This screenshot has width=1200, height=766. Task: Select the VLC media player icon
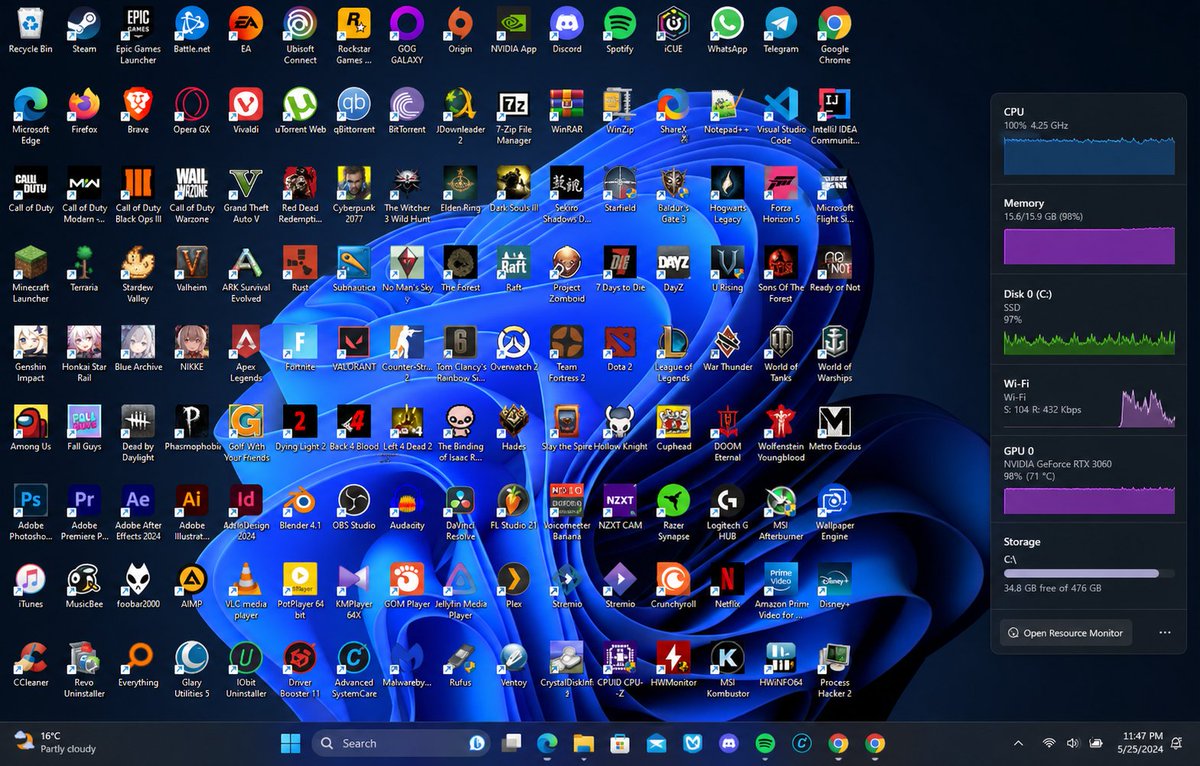point(246,591)
